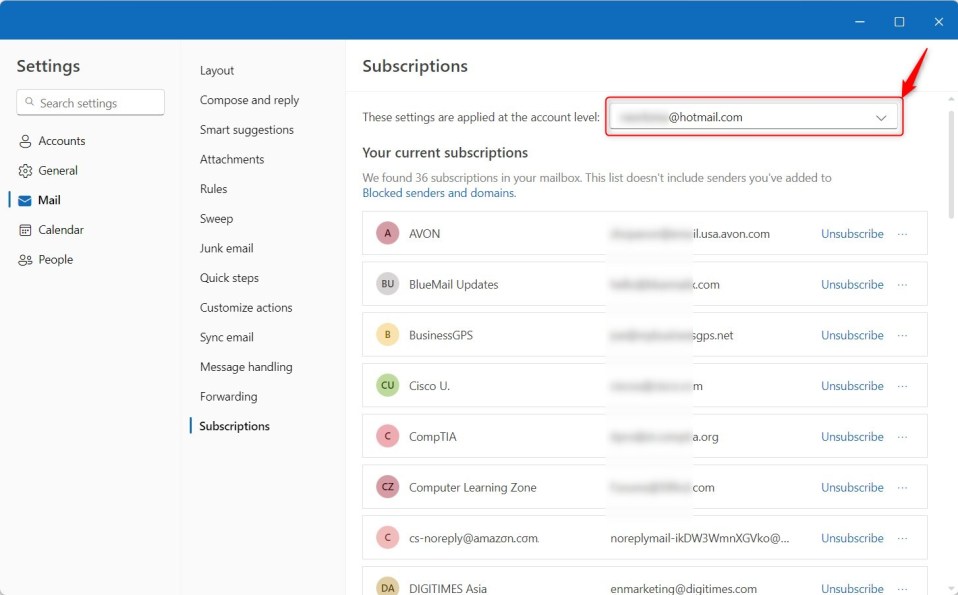Image resolution: width=958 pixels, height=595 pixels.
Task: Click the Cisco U. CU avatar
Action: [387, 385]
